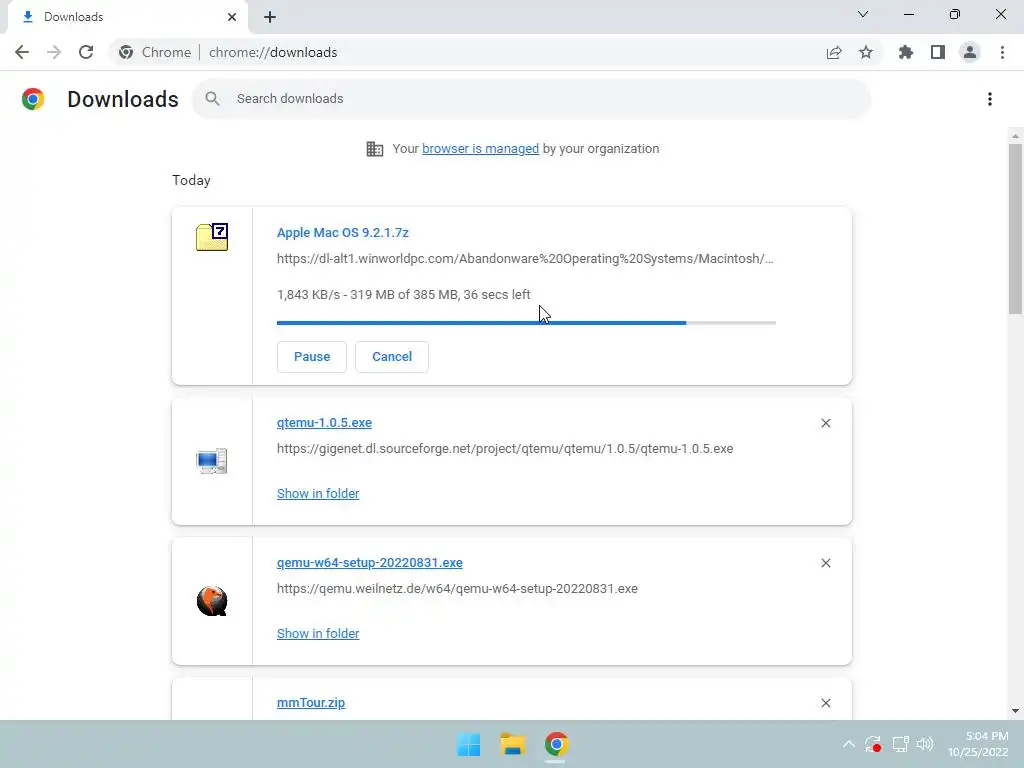Remove qtemu-1.0.5.exe from the list
Image resolution: width=1024 pixels, height=768 pixels.
pos(825,423)
